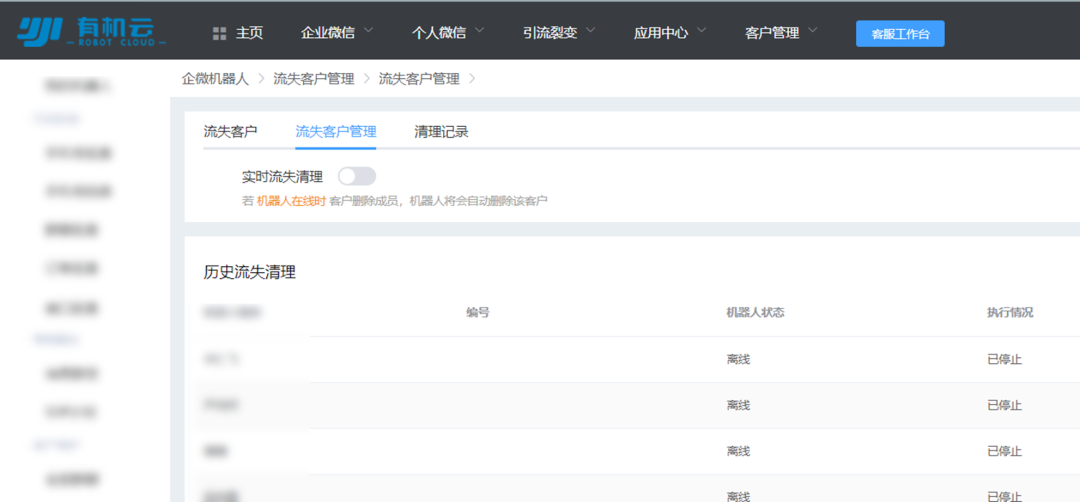
Task: Open the 引流裂变 dropdown
Action: [559, 33]
